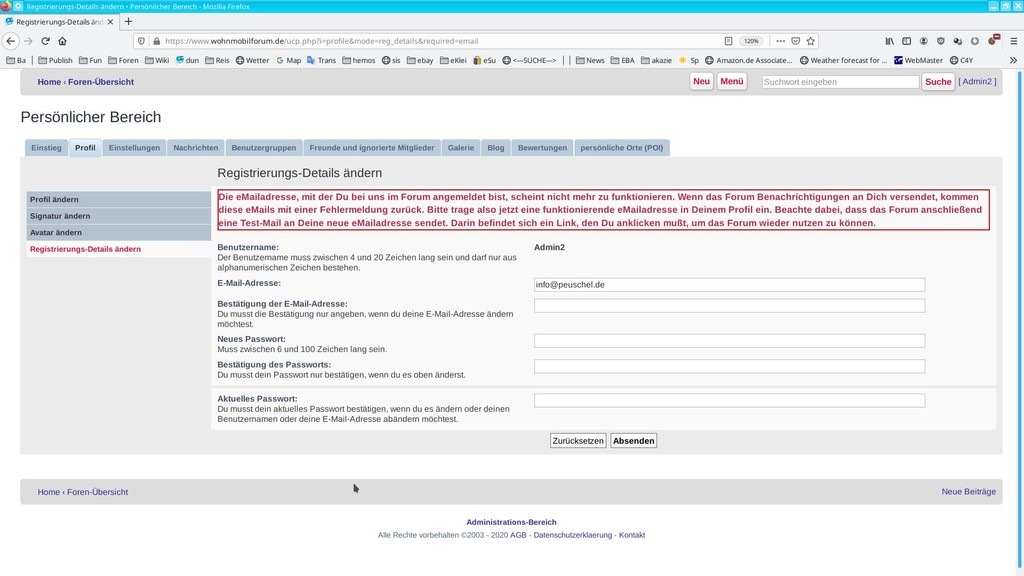Open the Foren bookmarks folder

(123, 60)
